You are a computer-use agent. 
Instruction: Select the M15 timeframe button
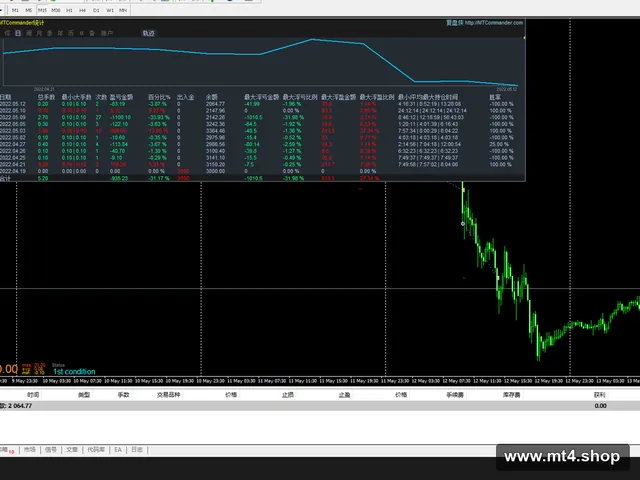coord(42,10)
